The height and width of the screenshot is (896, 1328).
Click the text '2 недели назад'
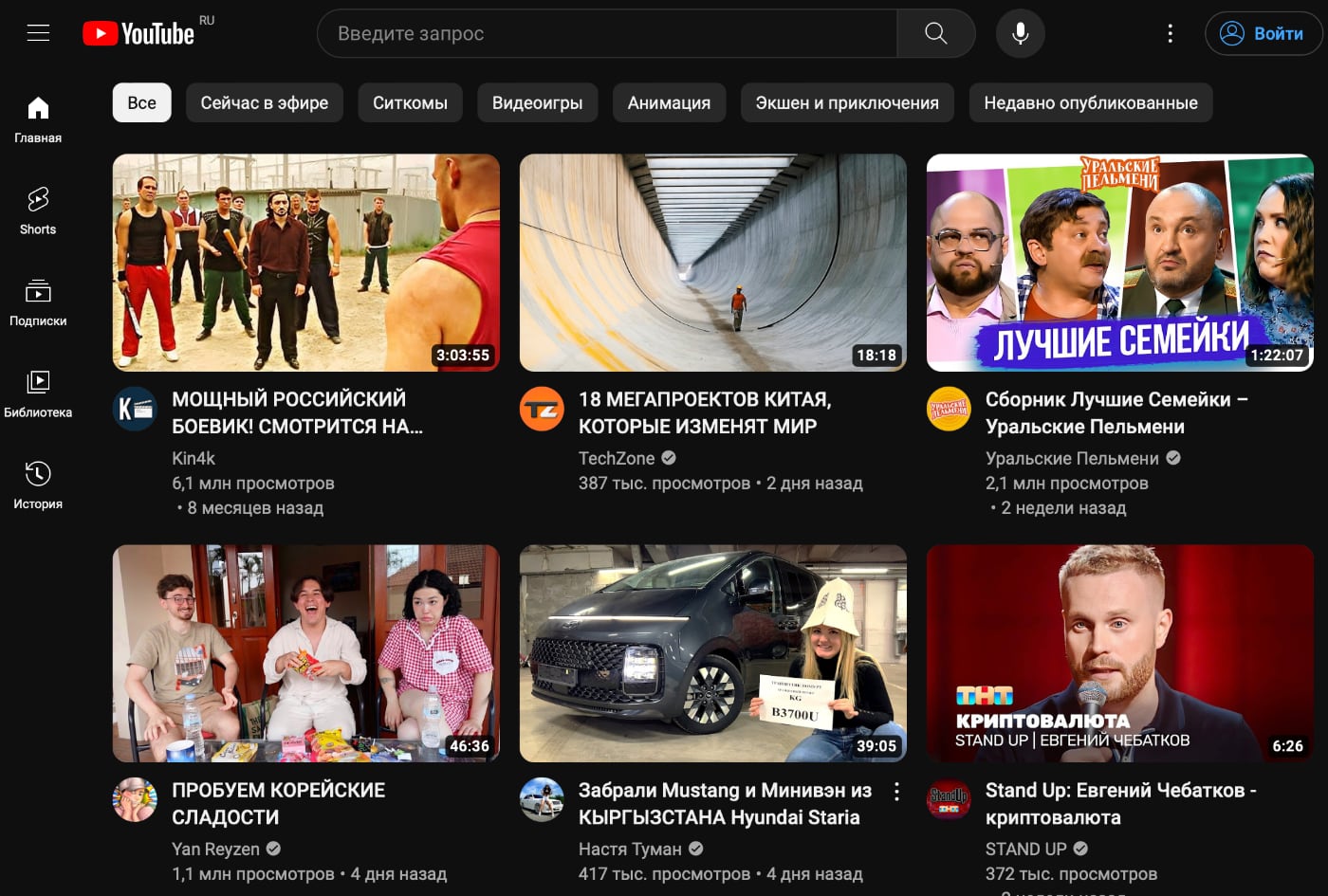[x=1064, y=508]
